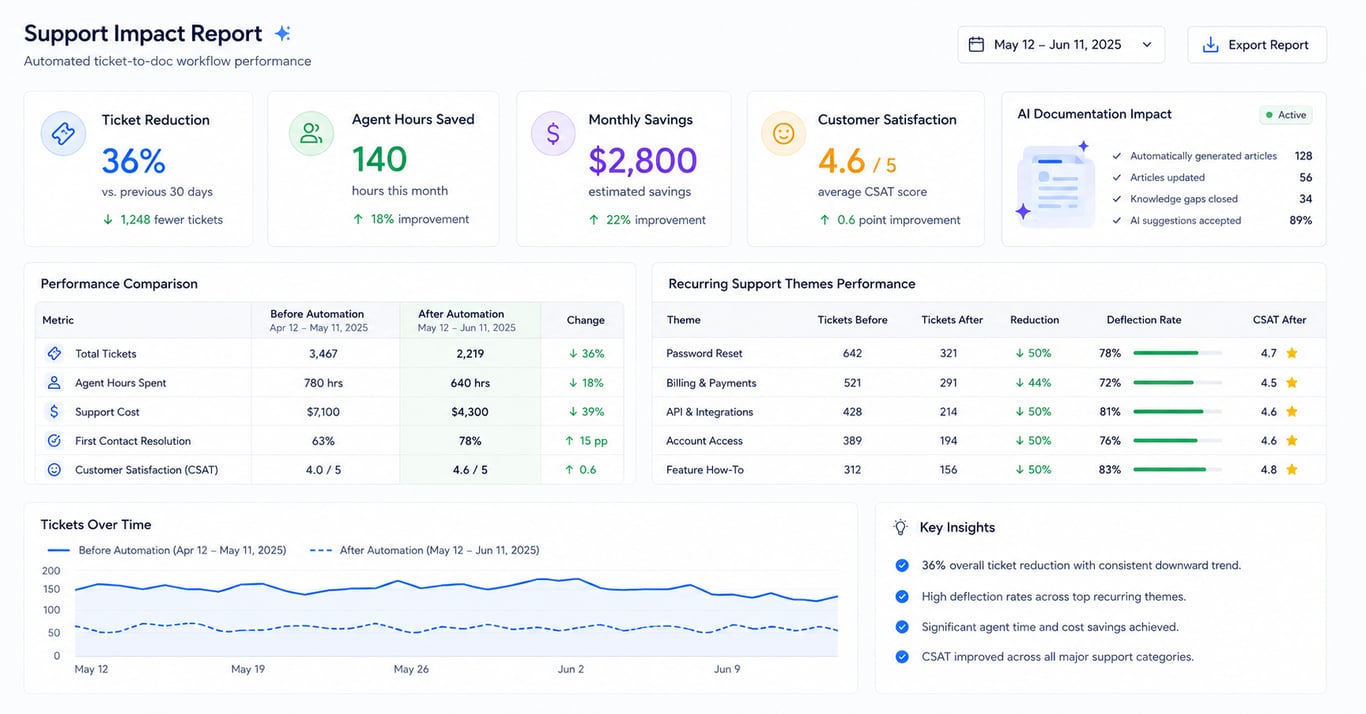Image resolution: width=1366 pixels, height=714 pixels.
Task: Click the After Automation chart legend entry
Action: tap(425, 550)
